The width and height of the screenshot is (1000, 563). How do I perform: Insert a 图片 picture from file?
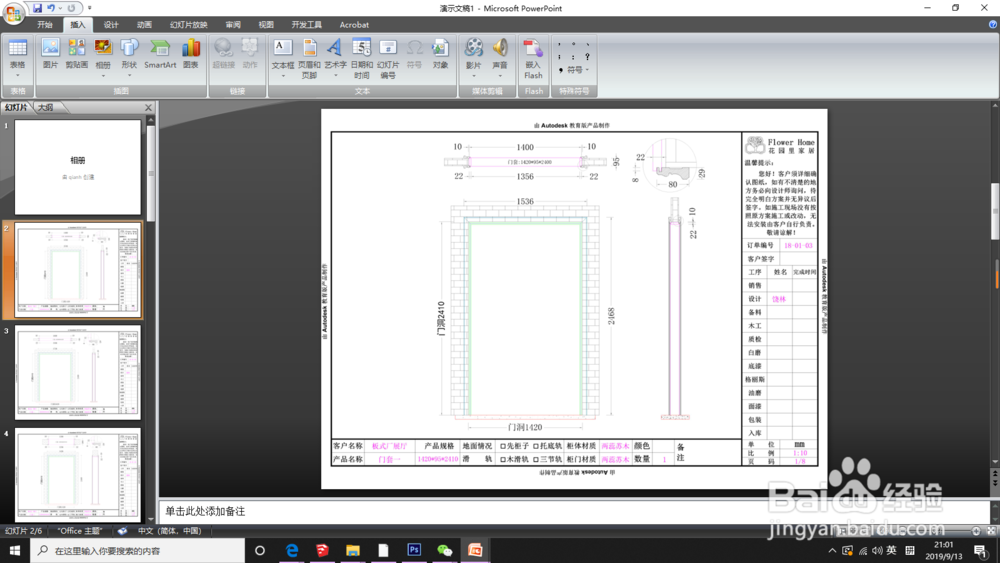point(50,54)
